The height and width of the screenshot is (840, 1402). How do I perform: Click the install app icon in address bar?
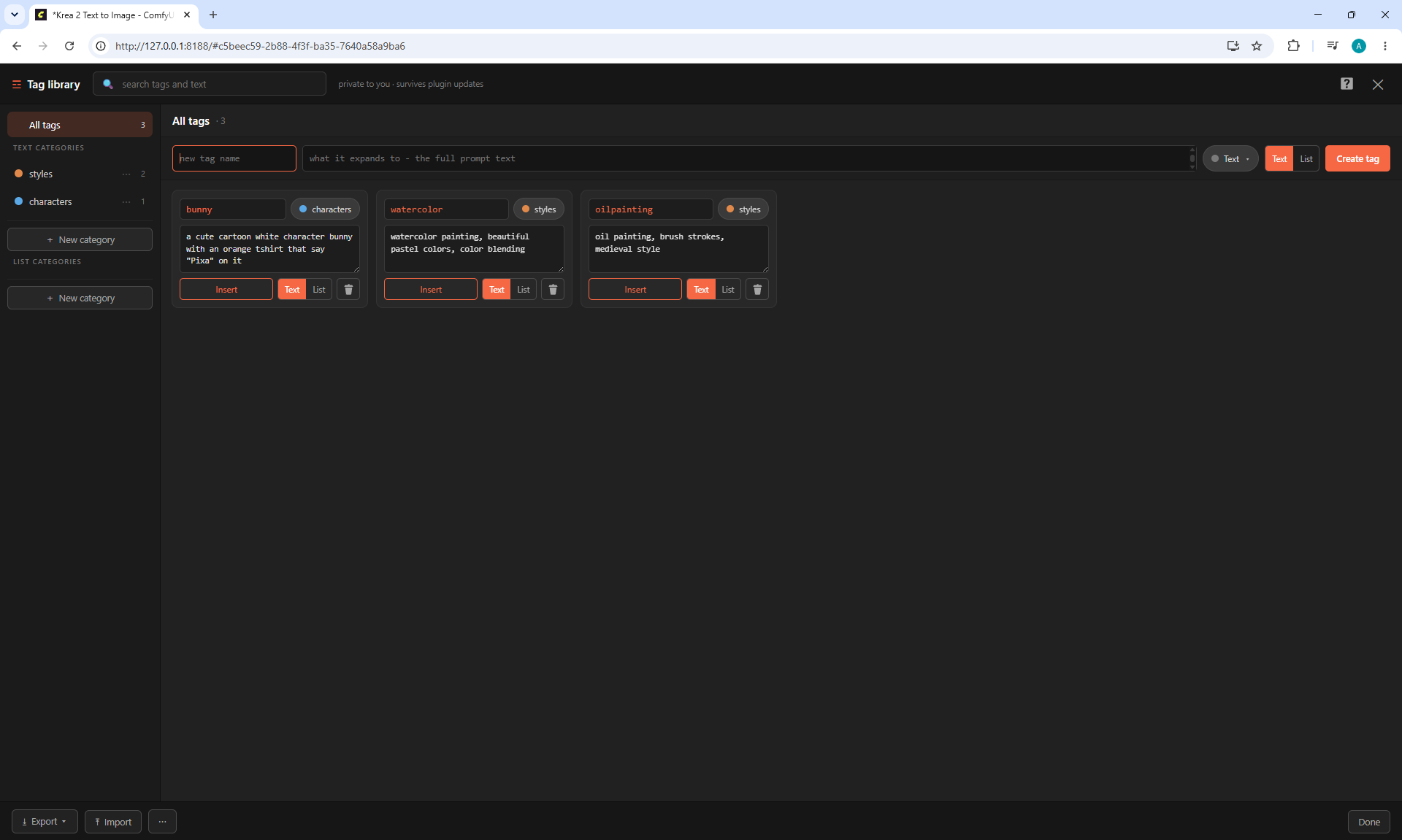(1233, 46)
